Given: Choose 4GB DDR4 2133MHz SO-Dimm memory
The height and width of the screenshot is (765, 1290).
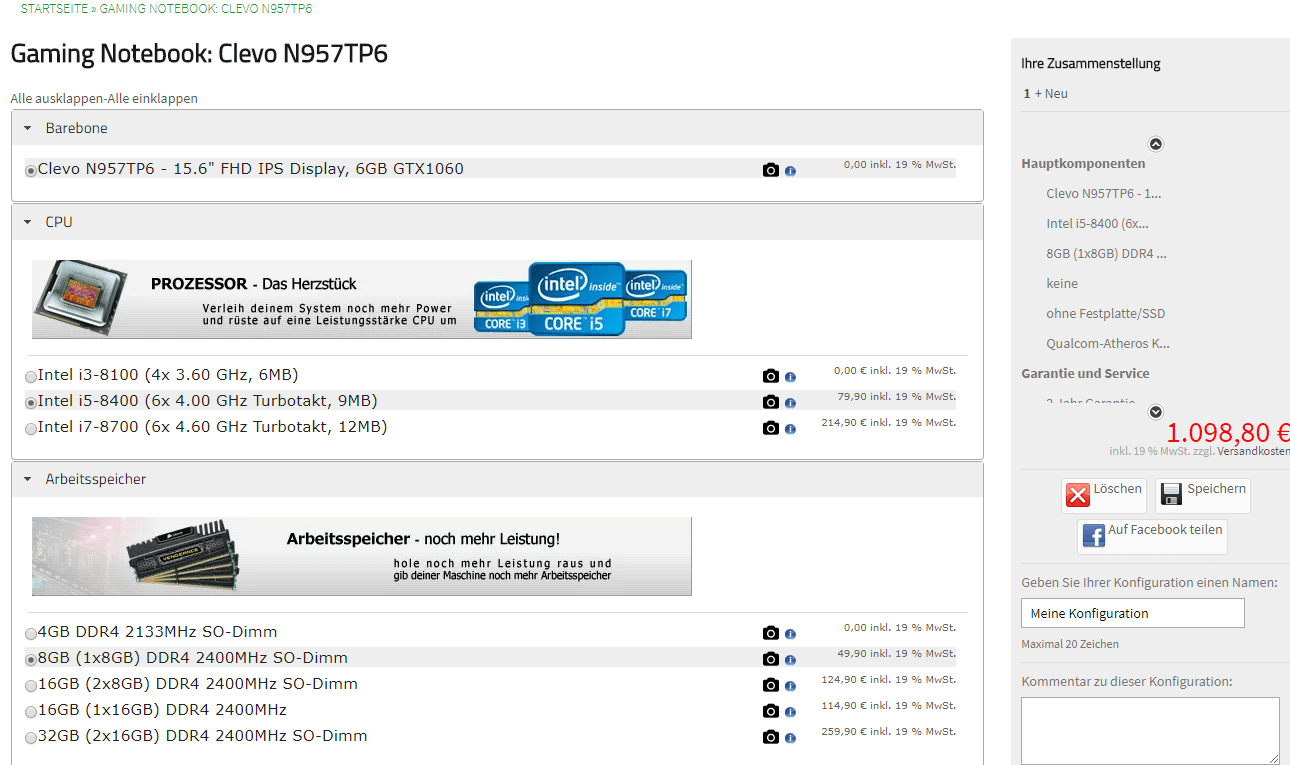Looking at the screenshot, I should pos(31,634).
